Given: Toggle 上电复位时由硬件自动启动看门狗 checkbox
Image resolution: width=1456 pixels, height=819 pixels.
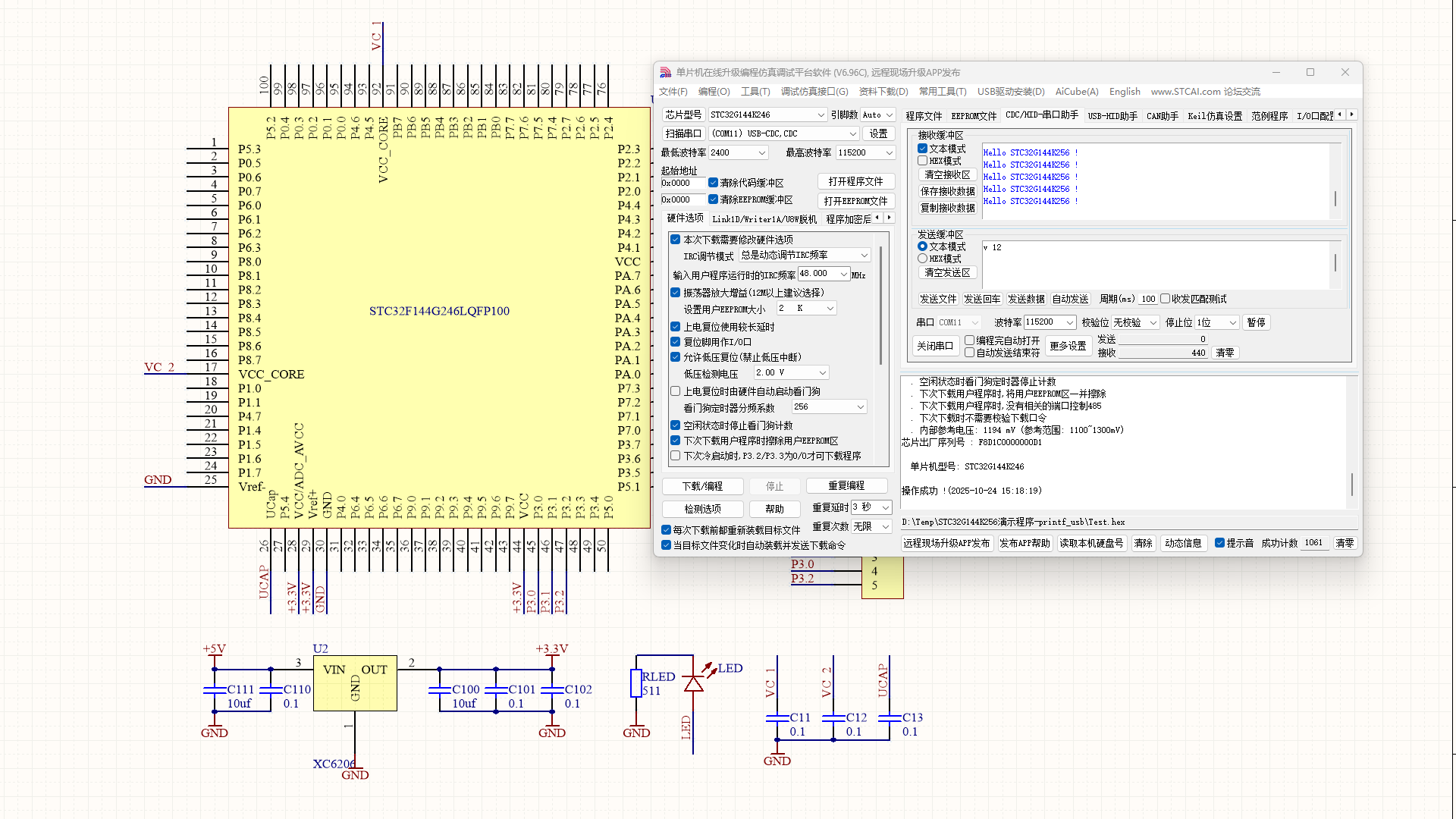Looking at the screenshot, I should click(675, 391).
